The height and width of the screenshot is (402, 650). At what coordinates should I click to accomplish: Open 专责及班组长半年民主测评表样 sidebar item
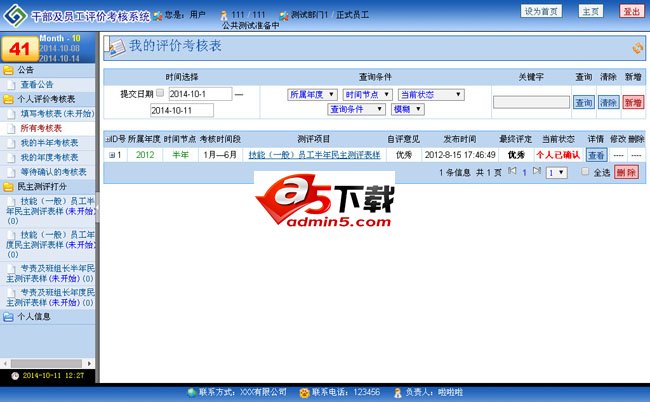click(50, 274)
